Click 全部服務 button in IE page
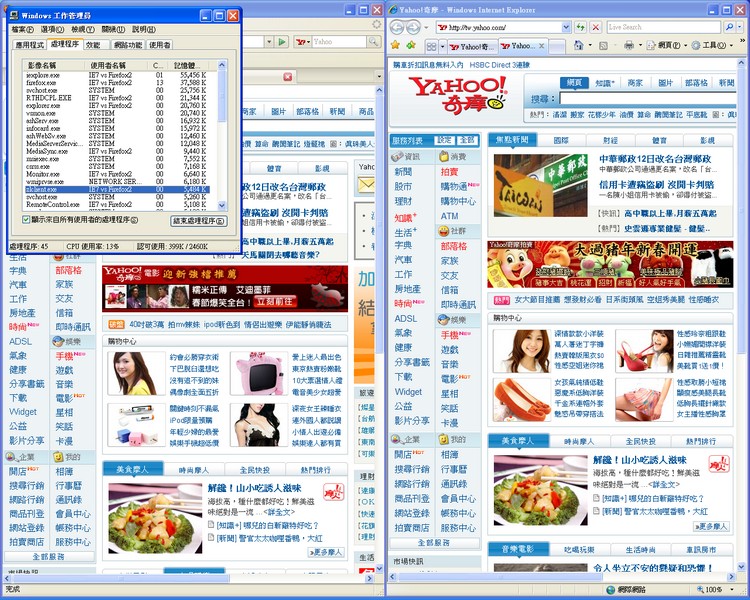This screenshot has width=750, height=600. pyautogui.click(x=434, y=543)
